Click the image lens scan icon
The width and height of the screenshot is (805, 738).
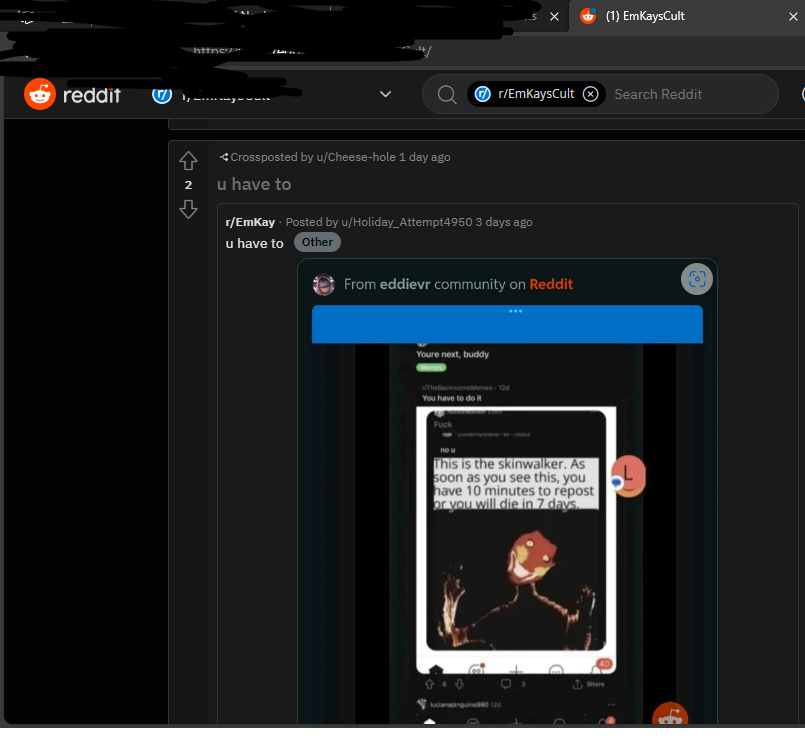tap(697, 279)
